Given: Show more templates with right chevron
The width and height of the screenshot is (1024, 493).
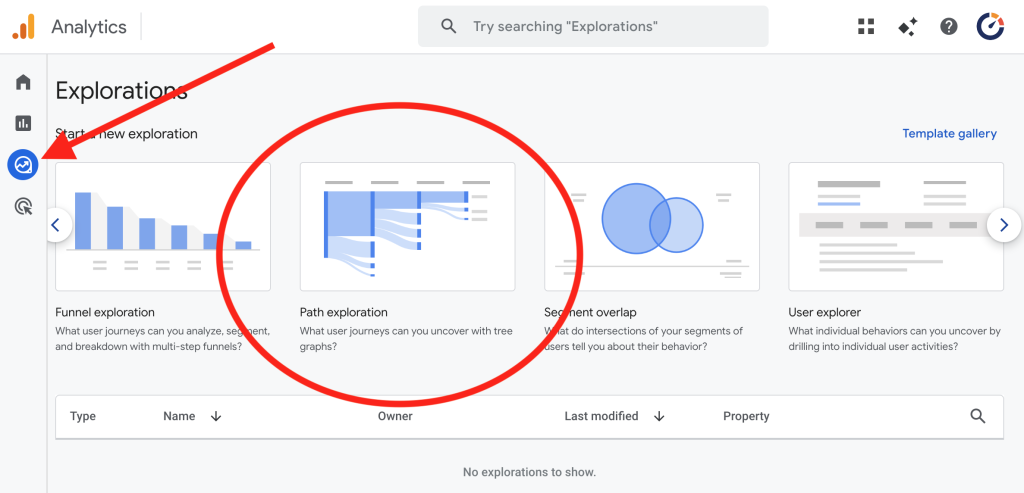Looking at the screenshot, I should (1004, 225).
